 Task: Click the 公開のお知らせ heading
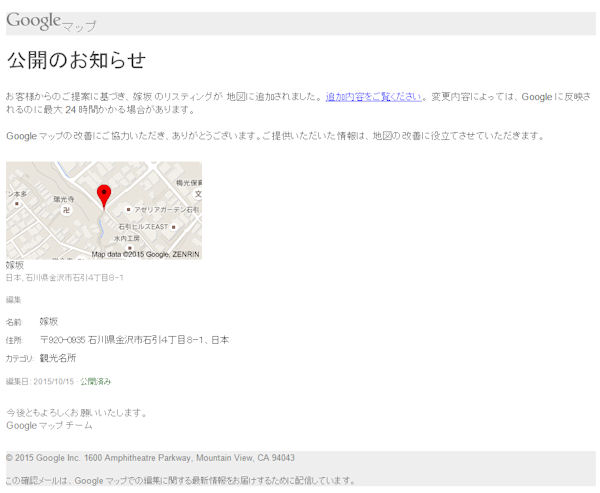(76, 60)
